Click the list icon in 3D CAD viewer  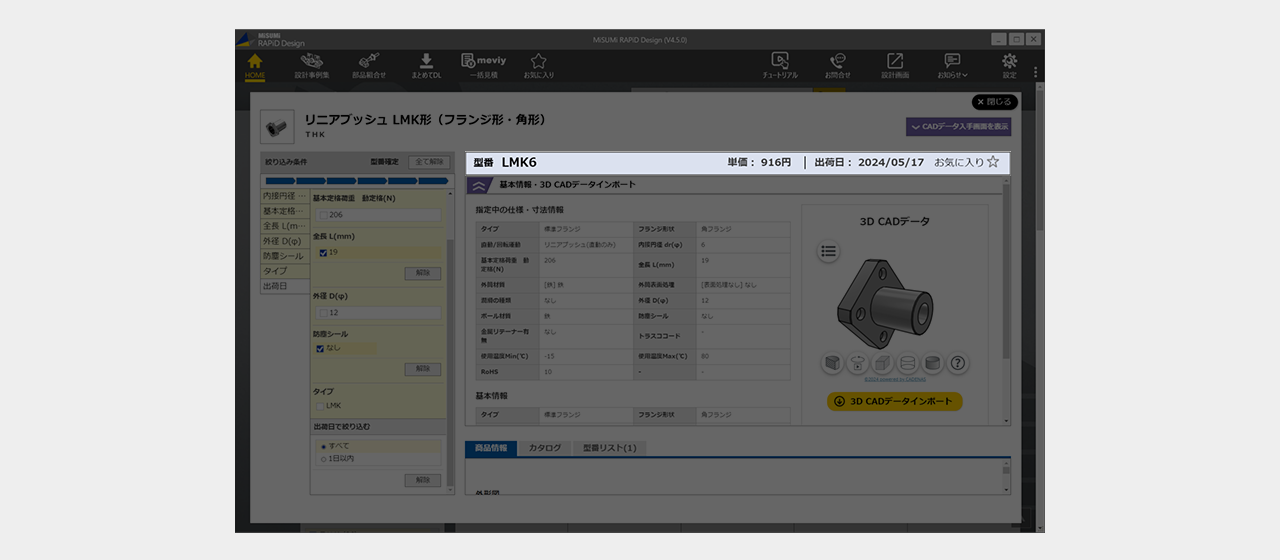click(x=828, y=252)
